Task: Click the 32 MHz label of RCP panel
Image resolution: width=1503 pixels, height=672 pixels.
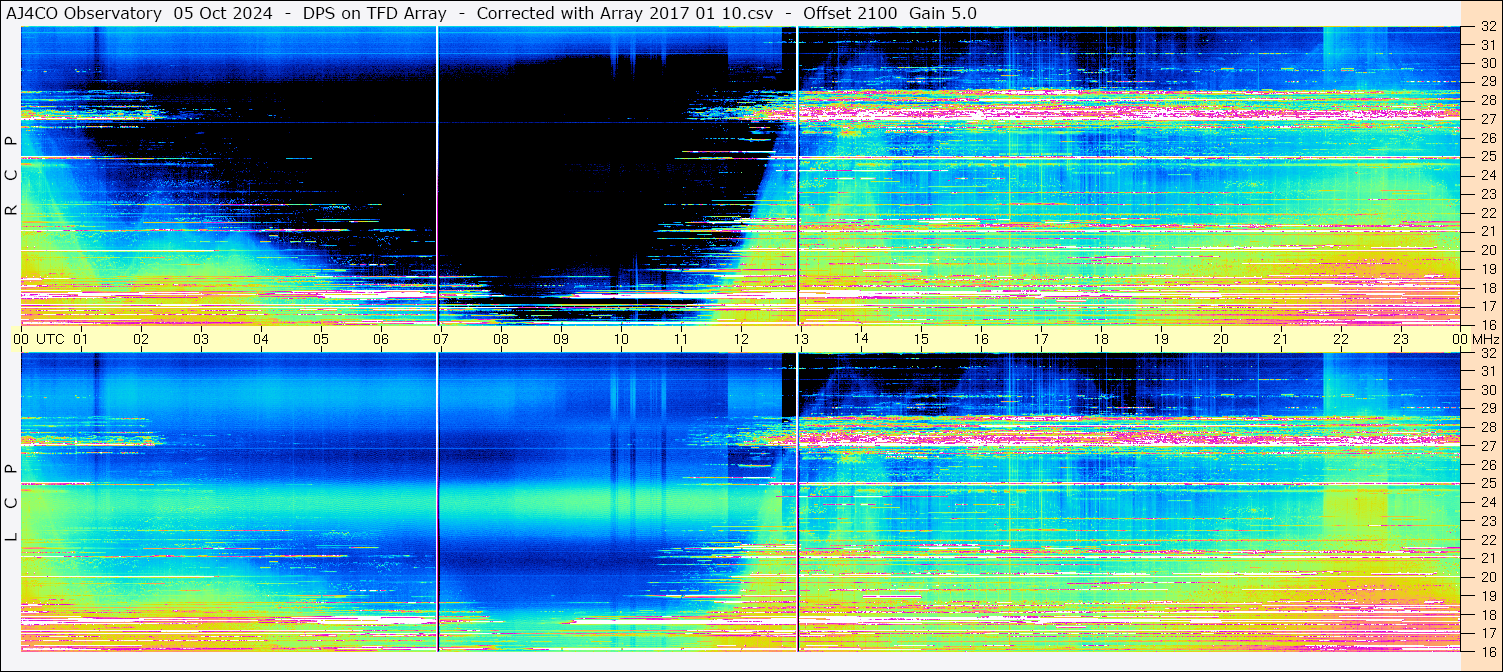Action: 1487,27
